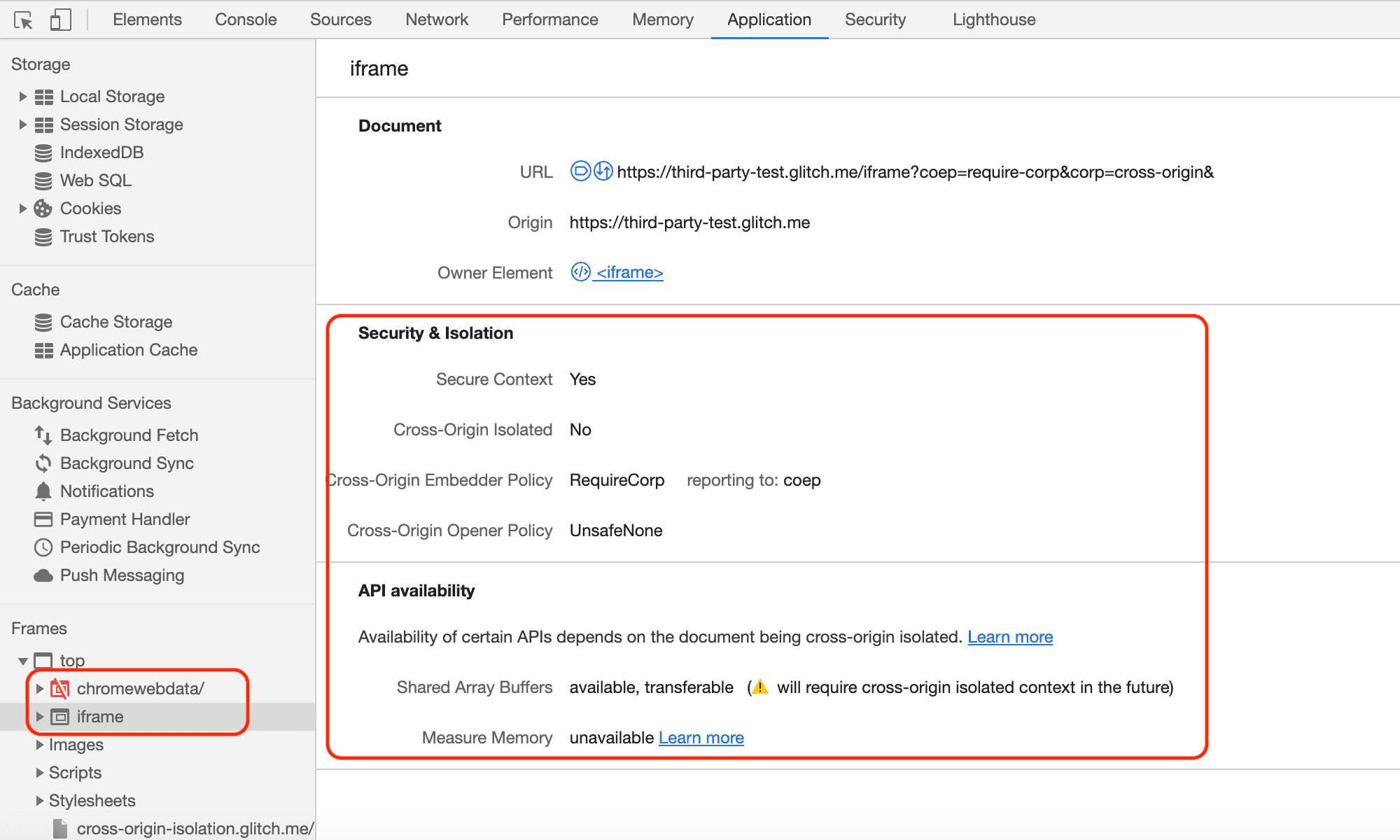1400x840 pixels.
Task: Click the frame navigation icon next to URL
Action: (x=579, y=172)
